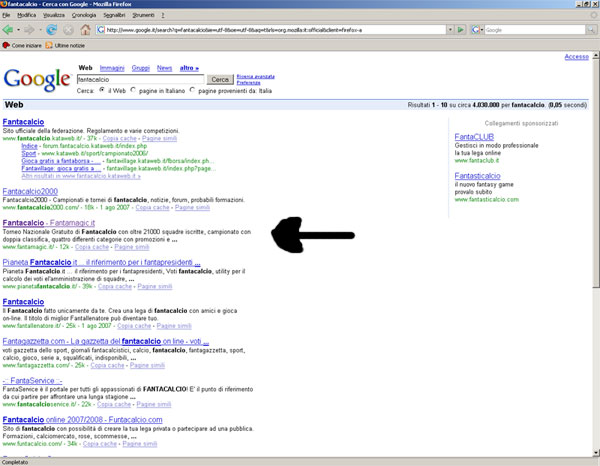Viewport: 600px width, 466px height.
Task: Open first result titled 'Fantacalcio' from kataweb
Action: (x=23, y=122)
